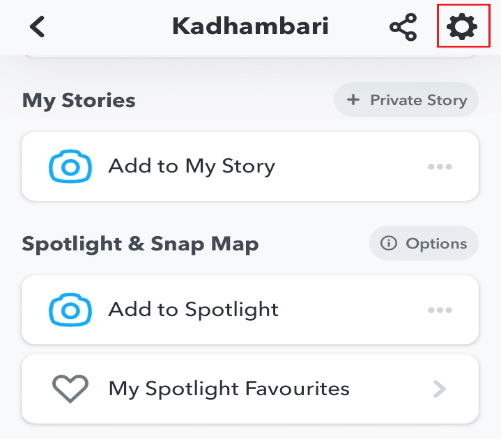501x439 pixels.
Task: Tap the Private Story label text
Action: [419, 100]
